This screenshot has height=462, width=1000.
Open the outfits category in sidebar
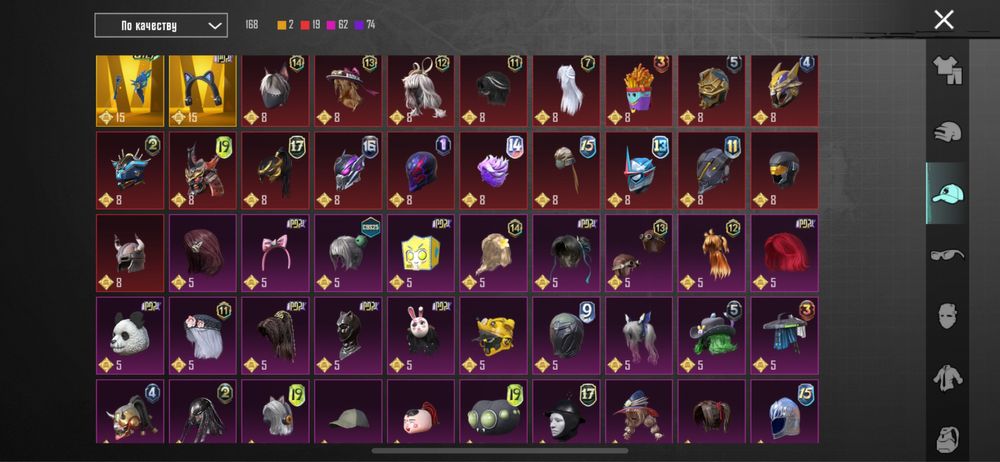pyautogui.click(x=948, y=71)
